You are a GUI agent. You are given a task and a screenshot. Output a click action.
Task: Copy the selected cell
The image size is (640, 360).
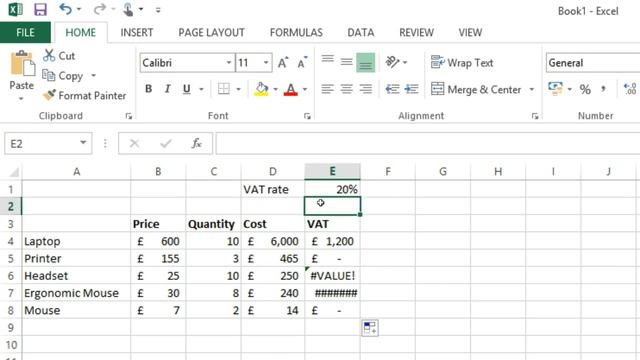[x=63, y=76]
